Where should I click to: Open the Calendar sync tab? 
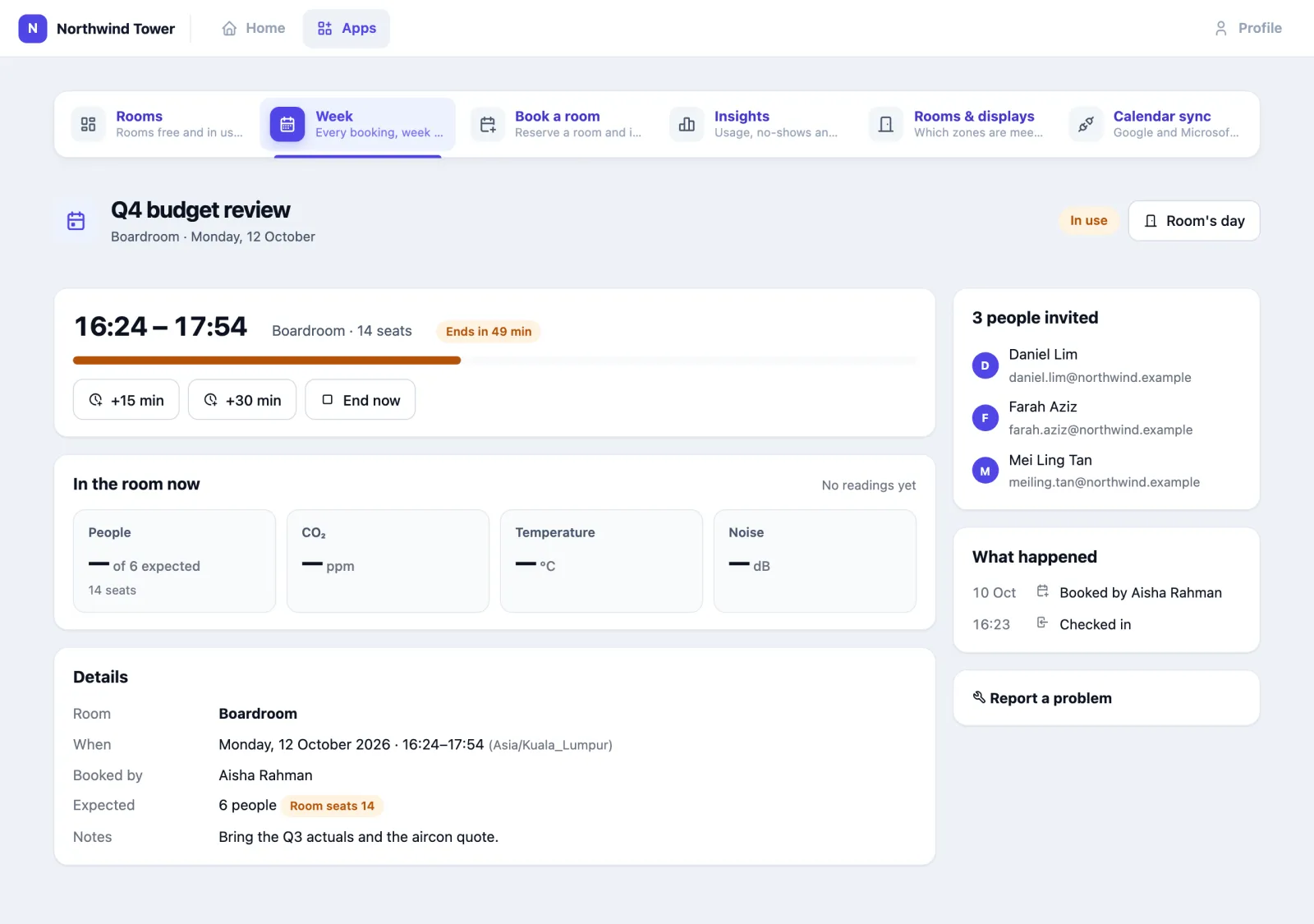[1155, 125]
